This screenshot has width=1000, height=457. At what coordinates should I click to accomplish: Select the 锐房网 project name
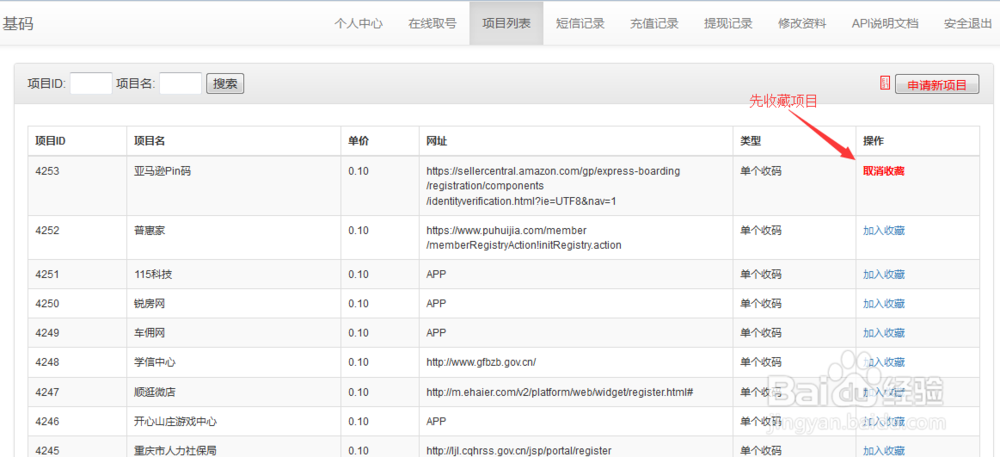(x=149, y=304)
